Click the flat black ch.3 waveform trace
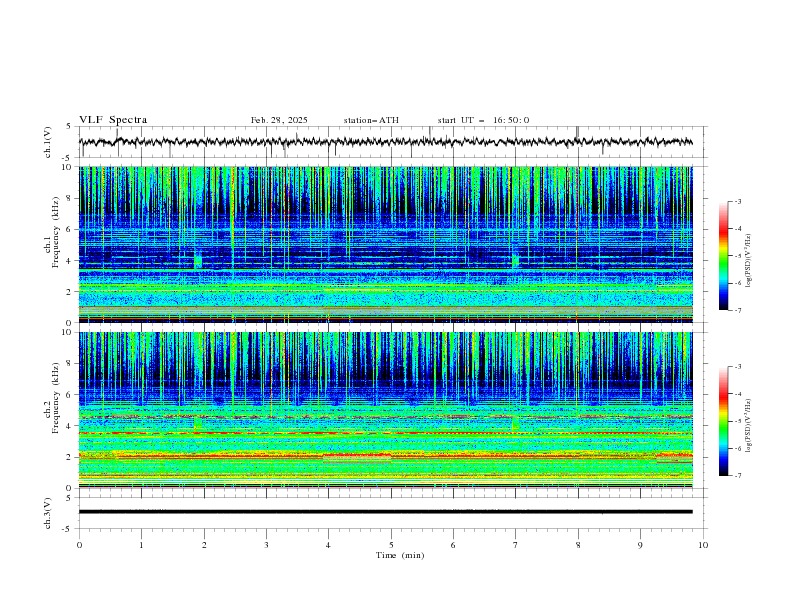 [x=385, y=512]
